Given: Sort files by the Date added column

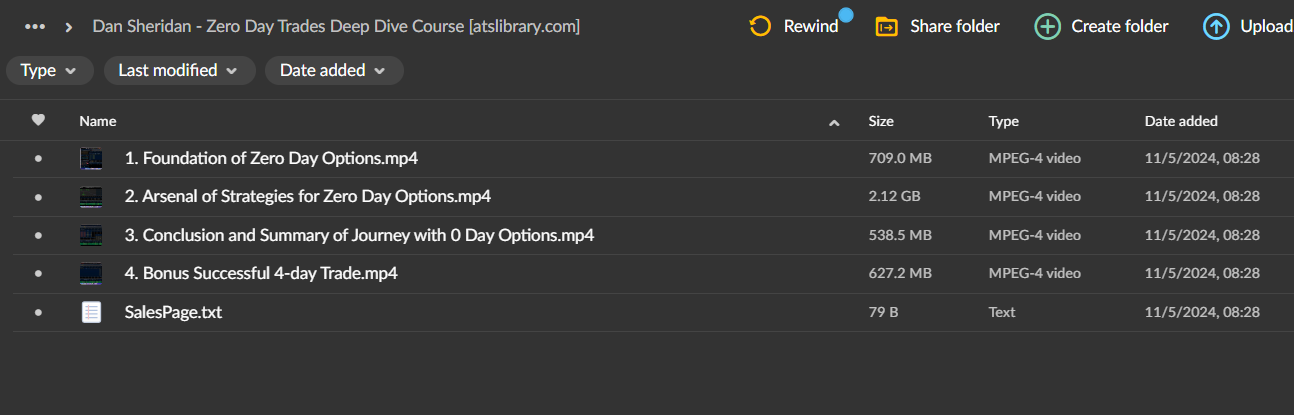Looking at the screenshot, I should (1181, 121).
